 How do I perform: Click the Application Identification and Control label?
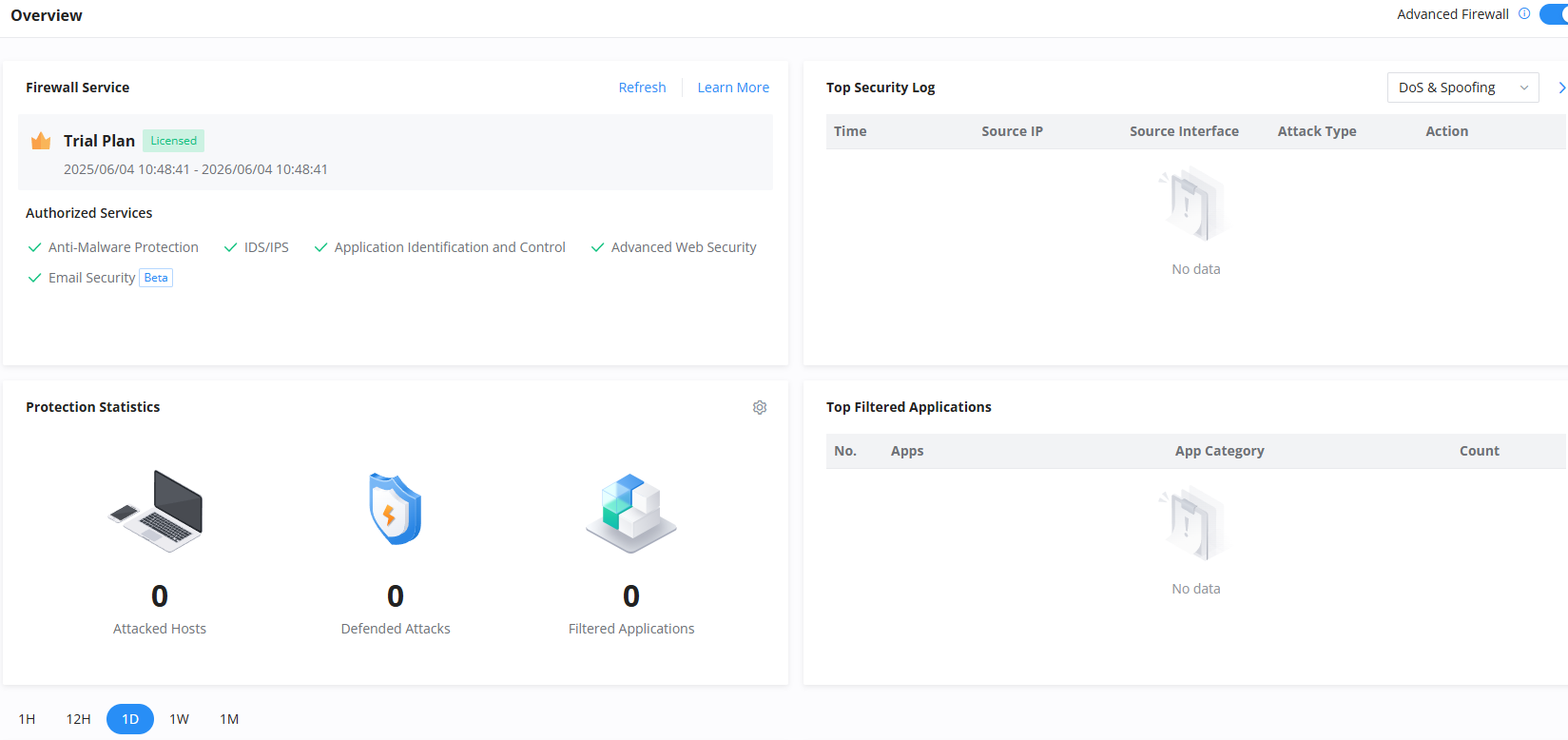[450, 247]
